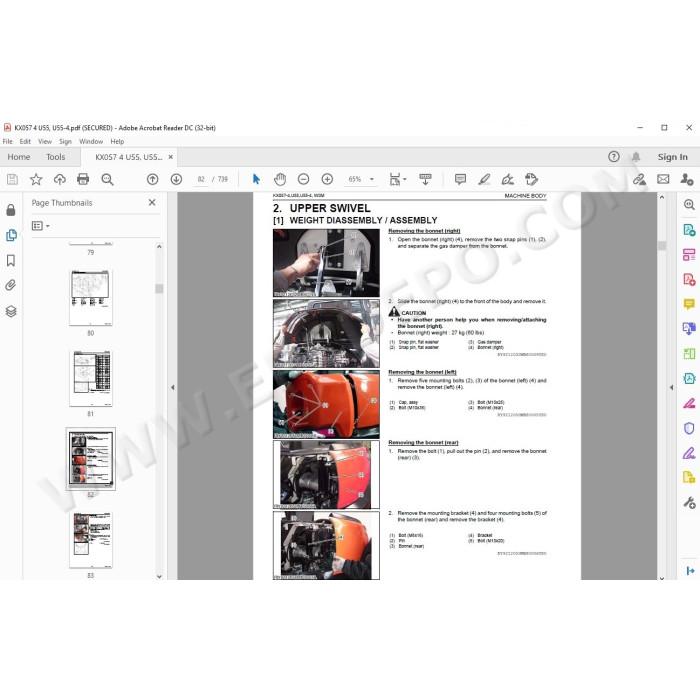
Task: Send the file by email envelope icon
Action: tap(663, 179)
